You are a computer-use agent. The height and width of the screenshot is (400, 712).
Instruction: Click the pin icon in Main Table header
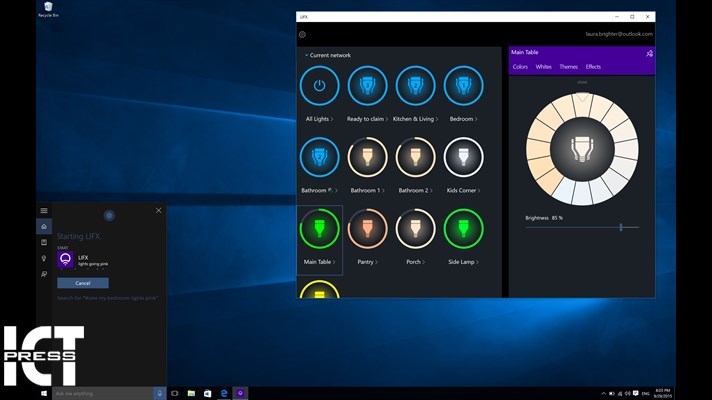coord(649,53)
